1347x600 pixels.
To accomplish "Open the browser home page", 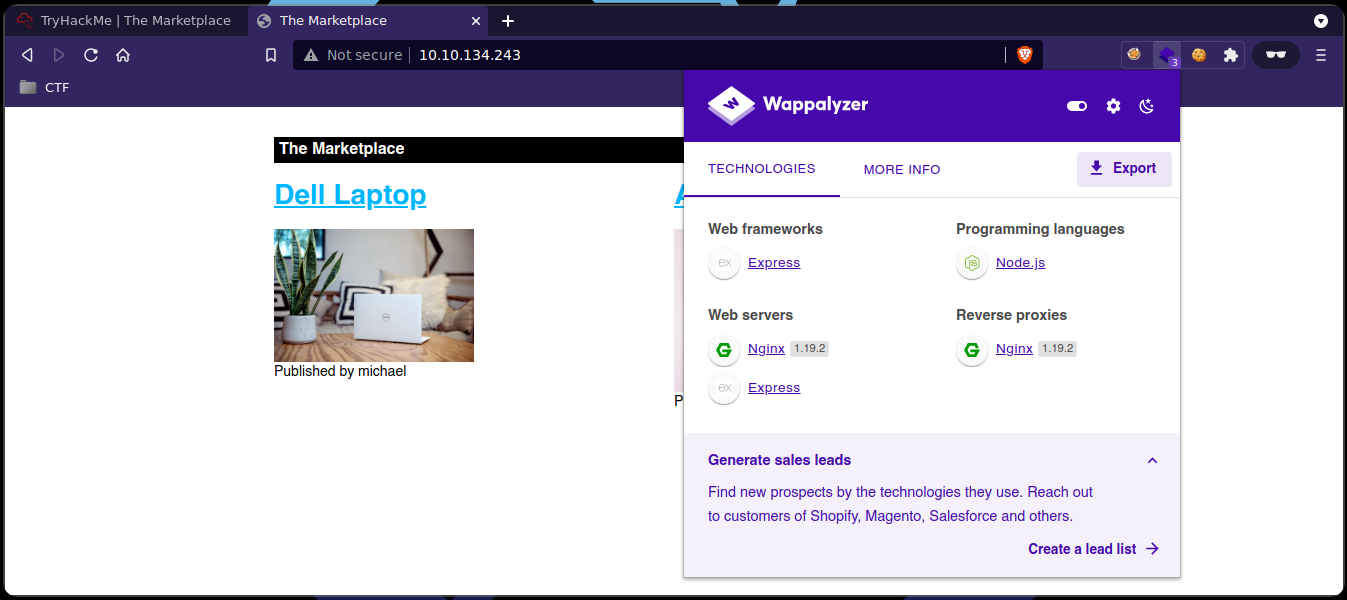I will pos(123,55).
